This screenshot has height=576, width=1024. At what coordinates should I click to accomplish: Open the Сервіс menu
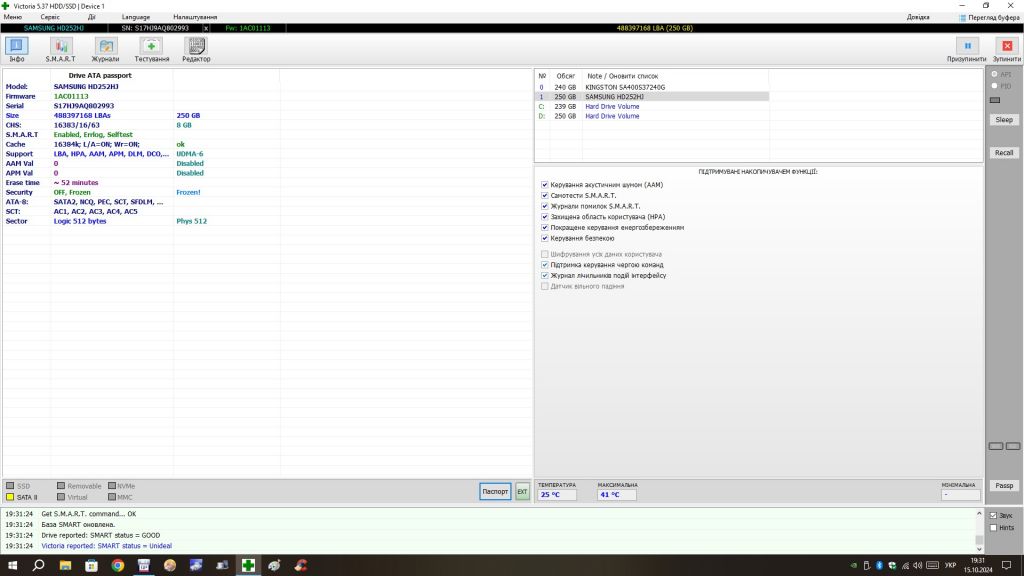pyautogui.click(x=50, y=17)
